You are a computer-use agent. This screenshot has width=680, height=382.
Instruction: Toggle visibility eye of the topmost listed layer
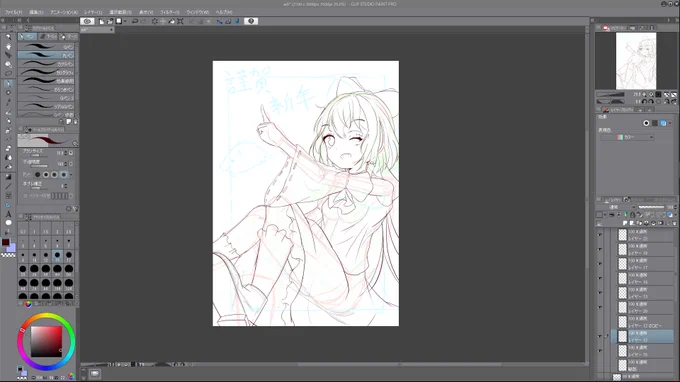click(x=600, y=235)
